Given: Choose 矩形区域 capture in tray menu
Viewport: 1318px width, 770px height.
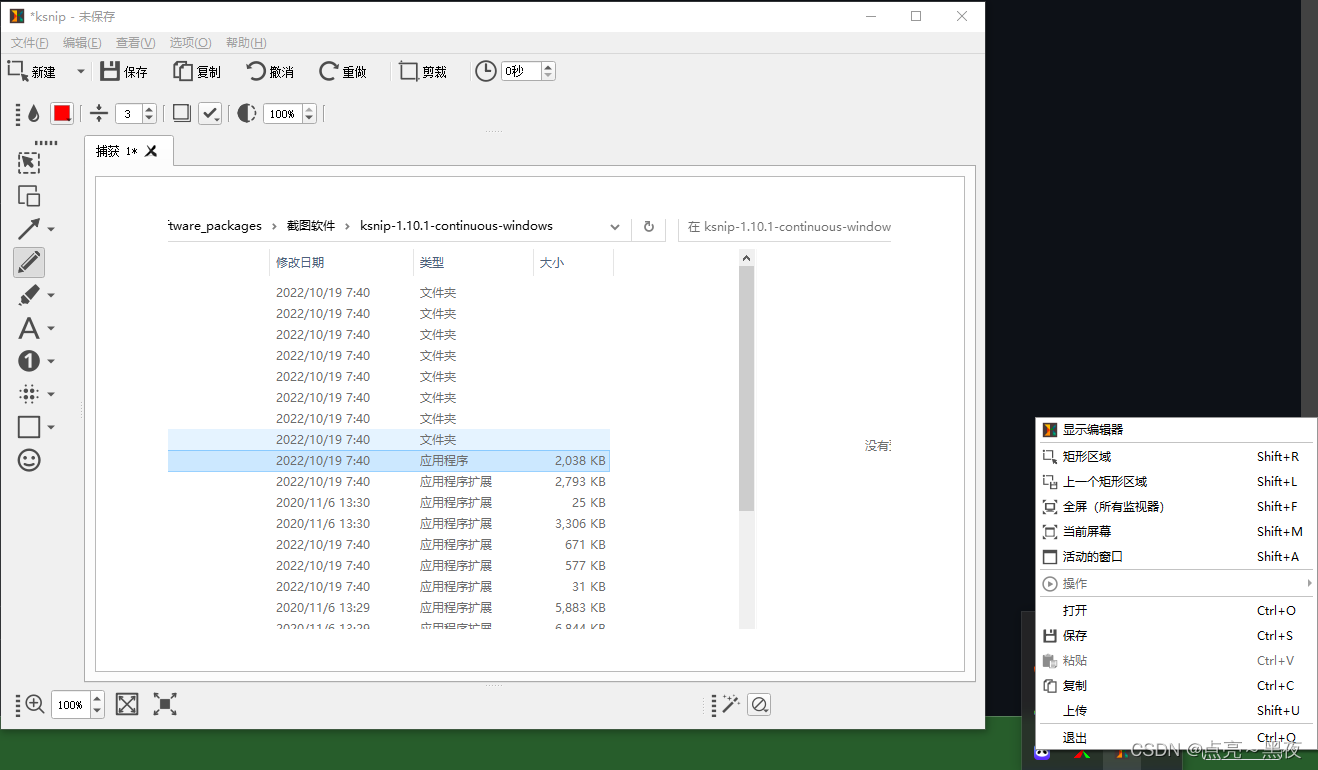Looking at the screenshot, I should 1175,456.
